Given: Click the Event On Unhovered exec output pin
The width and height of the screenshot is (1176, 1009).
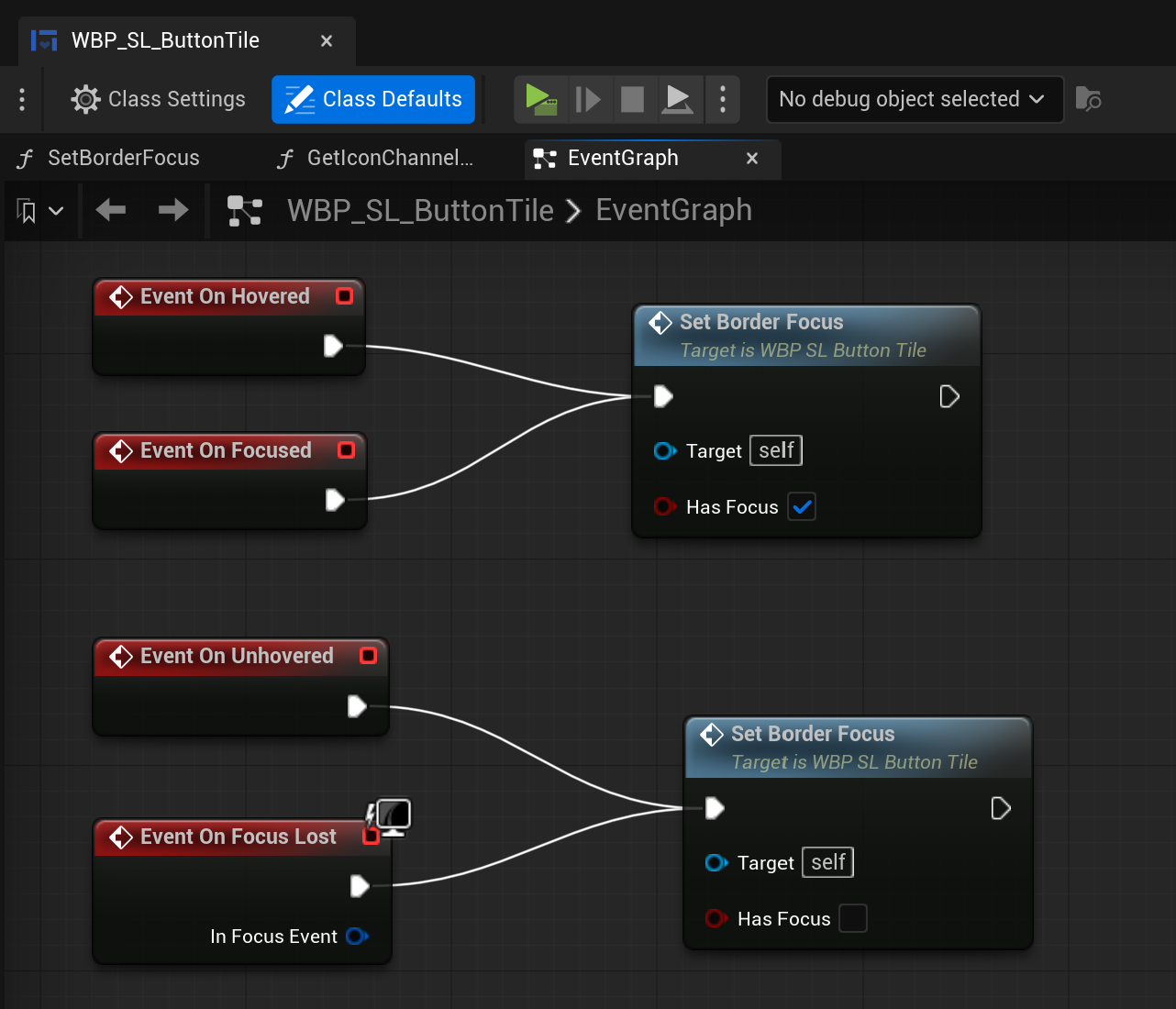Looking at the screenshot, I should 358,706.
